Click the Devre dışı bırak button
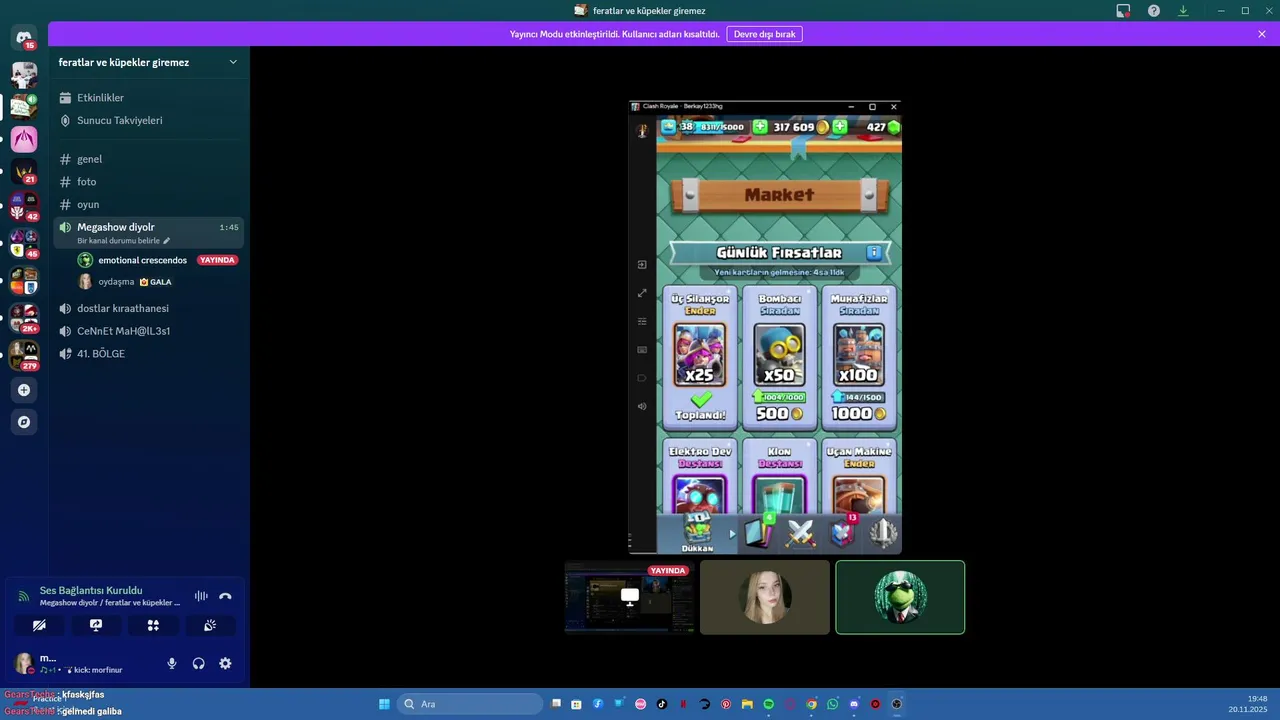This screenshot has width=1280, height=720. (764, 34)
